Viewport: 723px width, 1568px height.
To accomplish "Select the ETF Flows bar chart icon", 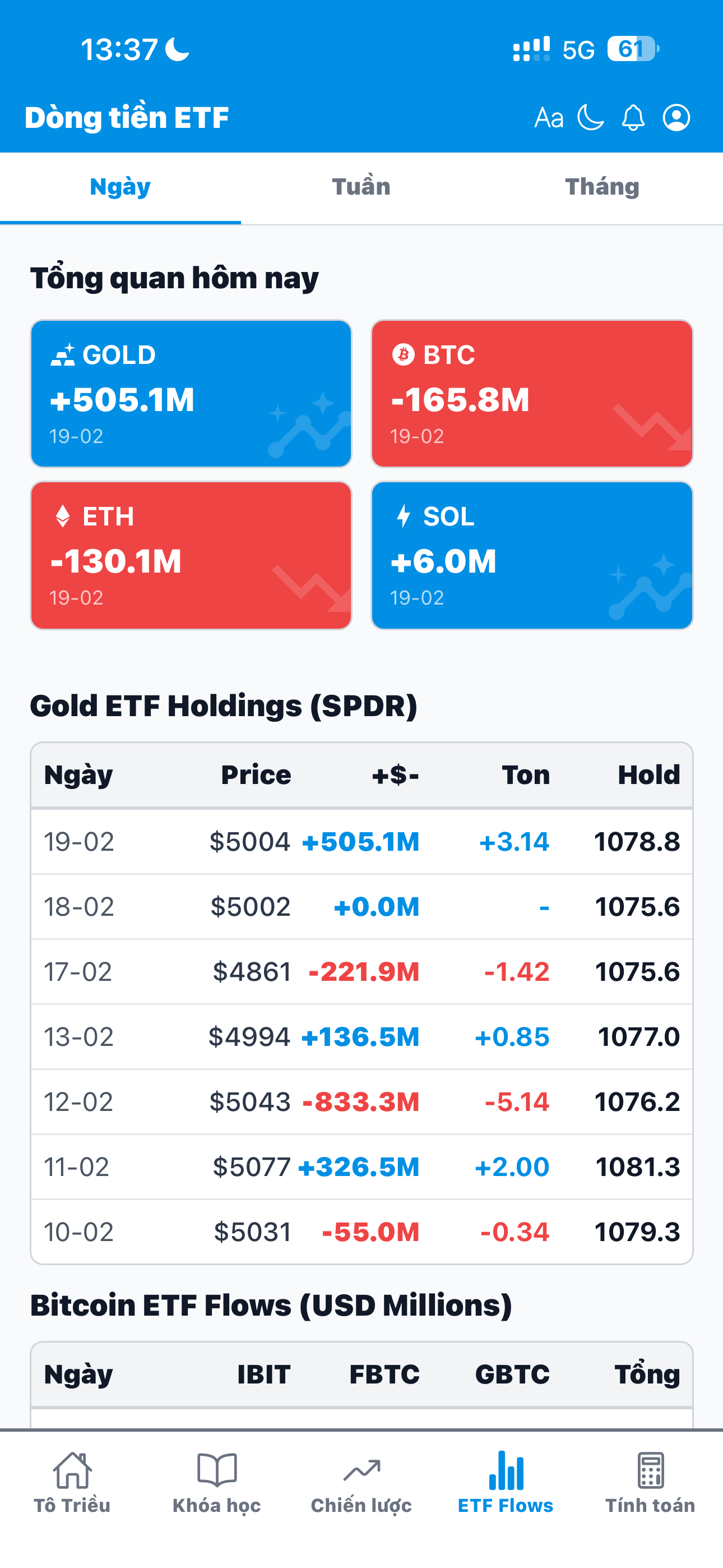I will pyautogui.click(x=506, y=1470).
